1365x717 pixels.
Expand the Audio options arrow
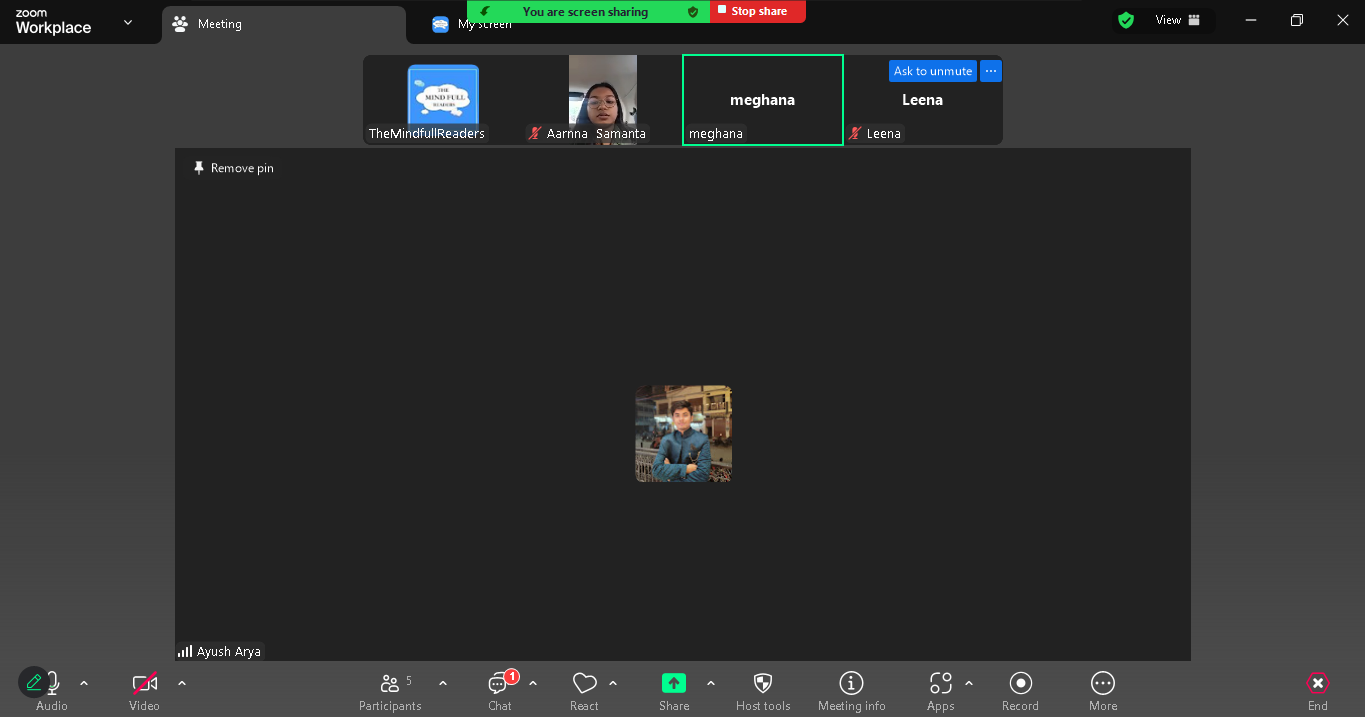(x=84, y=683)
